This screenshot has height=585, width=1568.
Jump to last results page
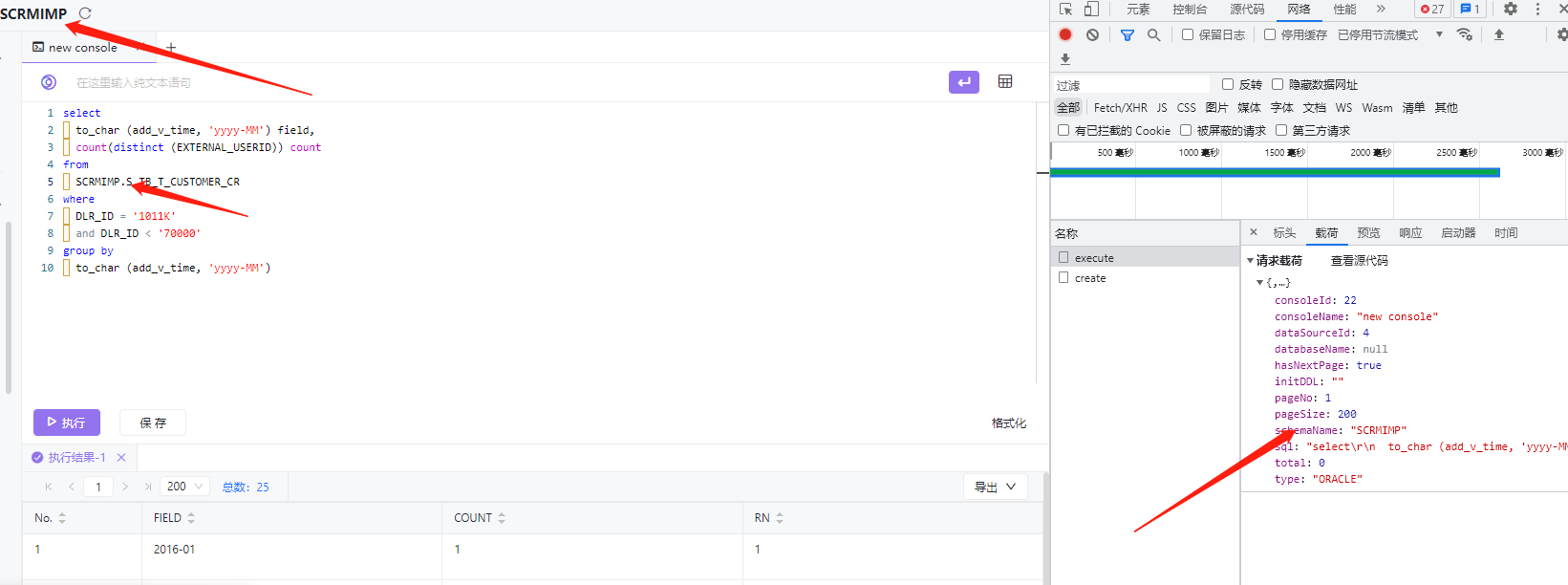tap(148, 487)
